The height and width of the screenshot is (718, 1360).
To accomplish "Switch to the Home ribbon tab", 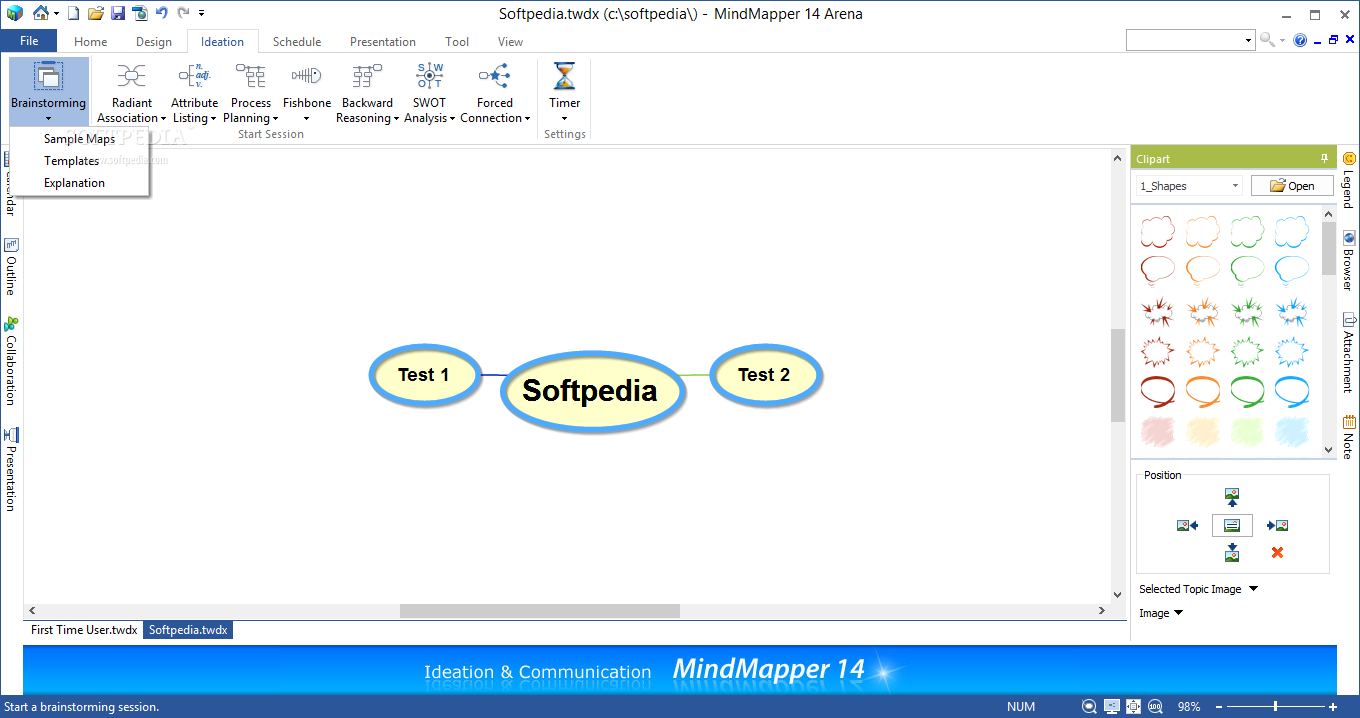I will [90, 42].
